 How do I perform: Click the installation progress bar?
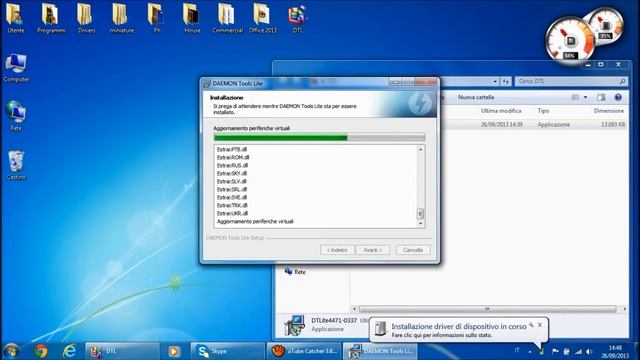click(319, 138)
